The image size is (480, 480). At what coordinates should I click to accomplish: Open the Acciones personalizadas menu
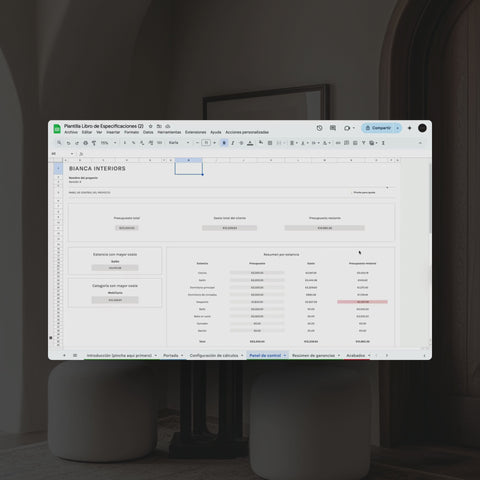coord(247,132)
